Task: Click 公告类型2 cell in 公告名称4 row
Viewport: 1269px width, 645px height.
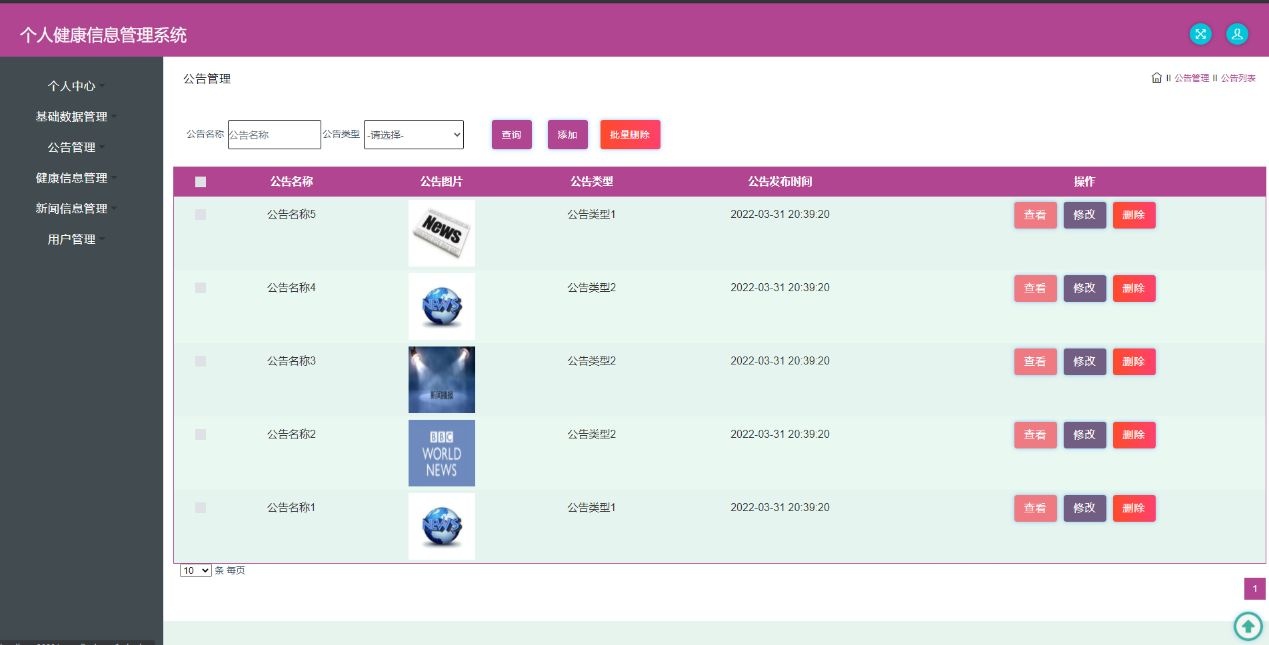Action: [591, 288]
